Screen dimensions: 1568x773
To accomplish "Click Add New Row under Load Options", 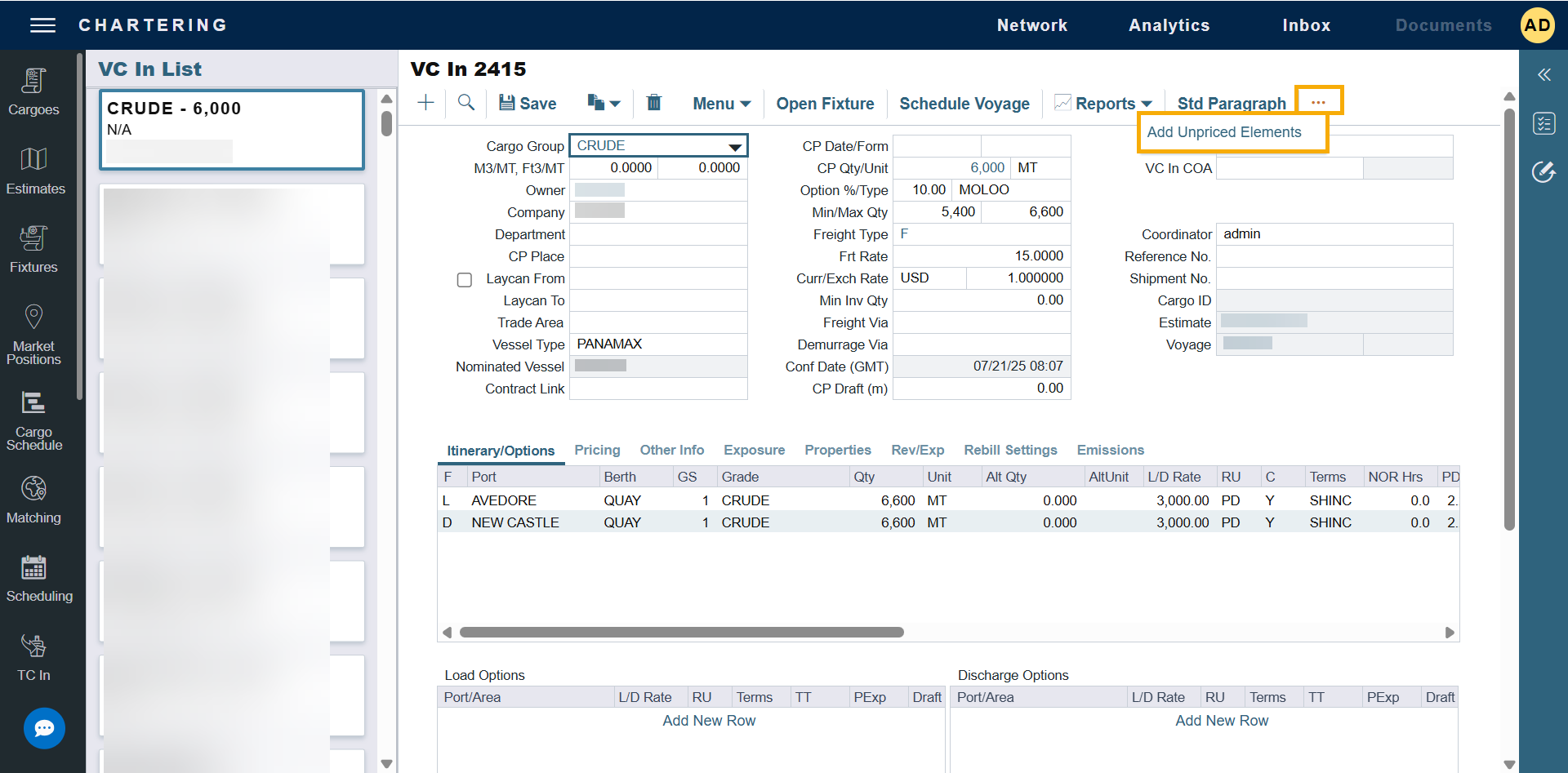I will click(x=709, y=721).
